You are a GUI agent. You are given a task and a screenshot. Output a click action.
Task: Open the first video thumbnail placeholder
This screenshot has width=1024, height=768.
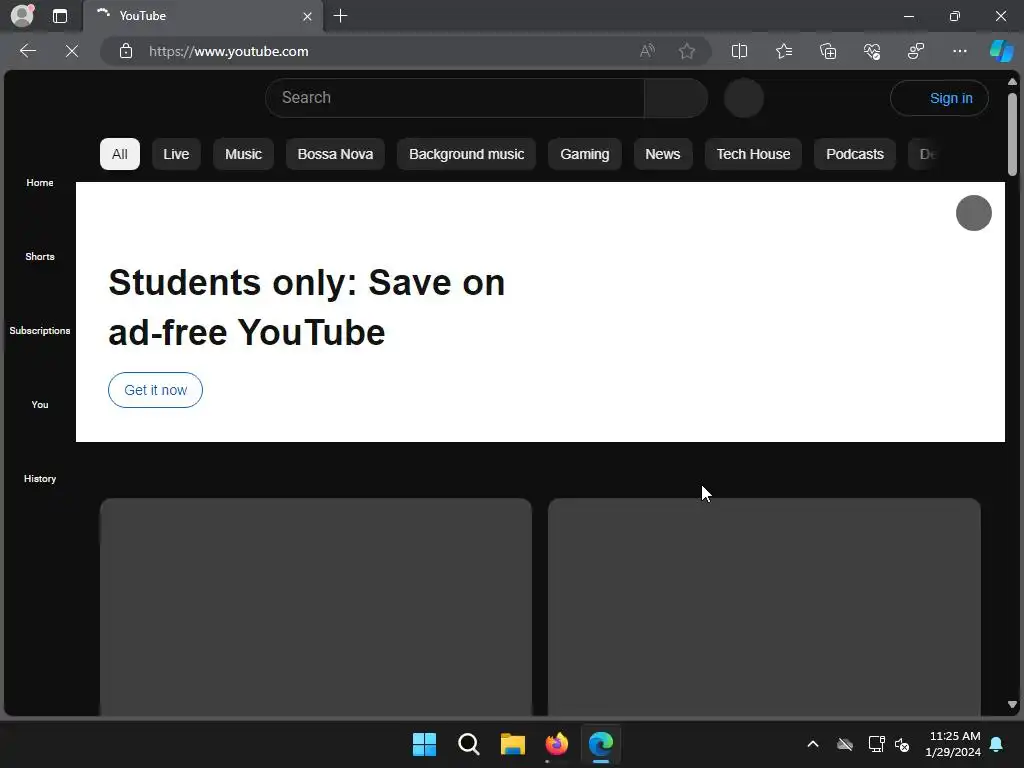click(x=316, y=607)
